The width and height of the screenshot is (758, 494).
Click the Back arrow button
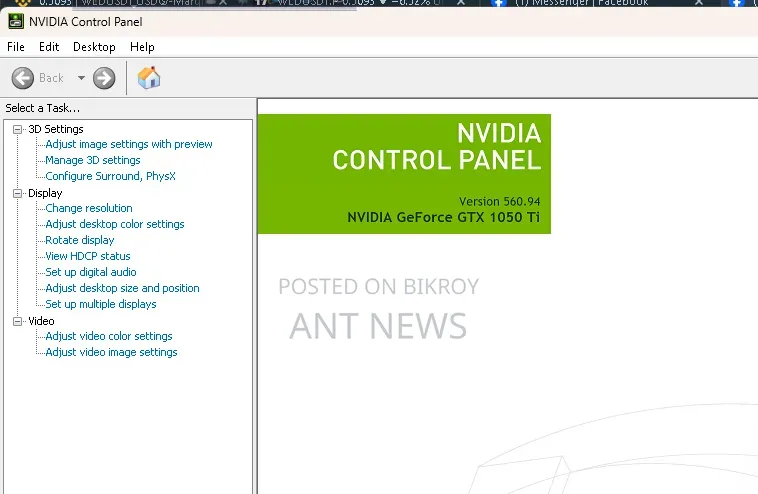[23, 78]
